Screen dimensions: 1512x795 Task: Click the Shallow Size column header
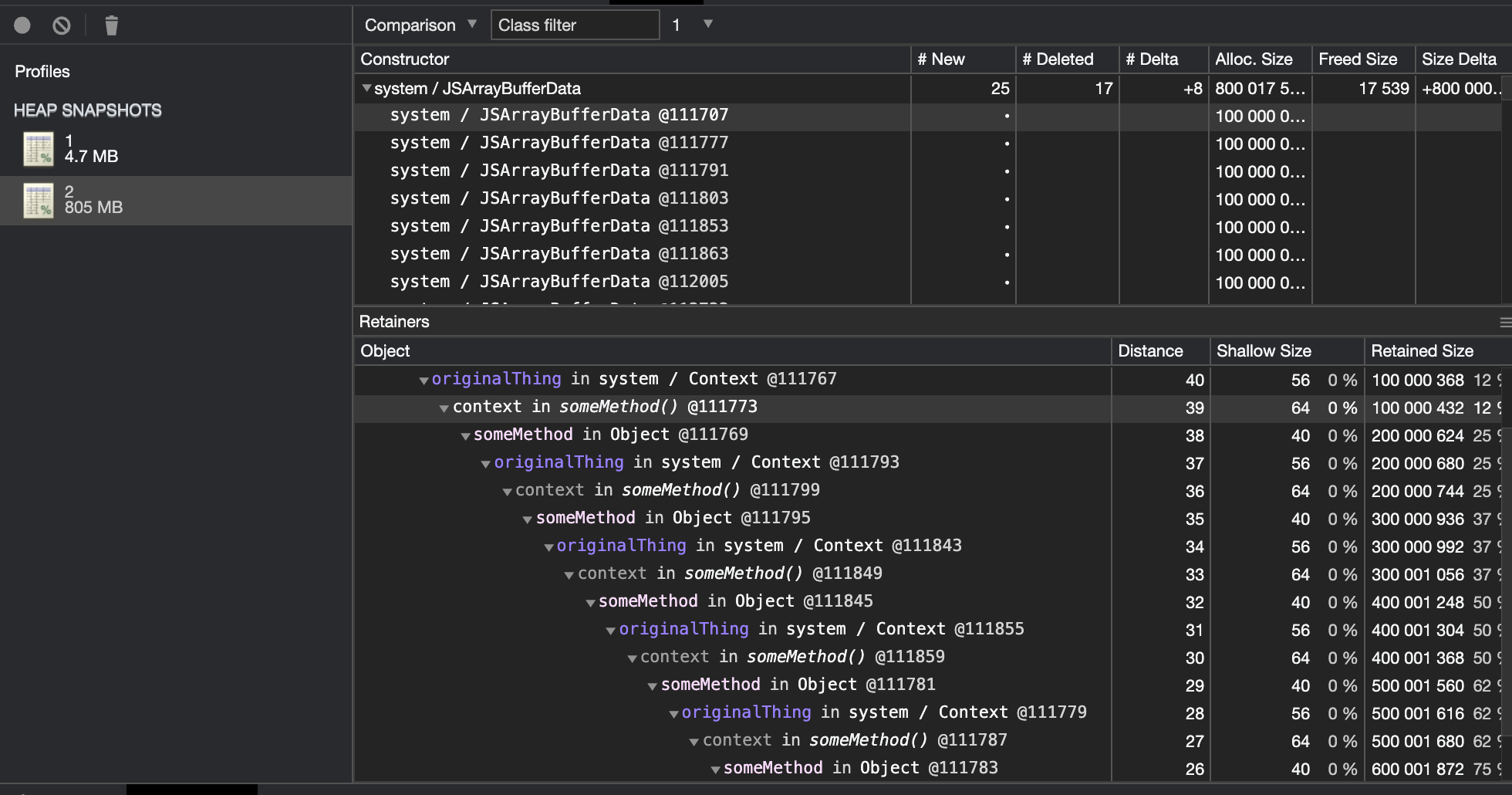click(x=1286, y=351)
